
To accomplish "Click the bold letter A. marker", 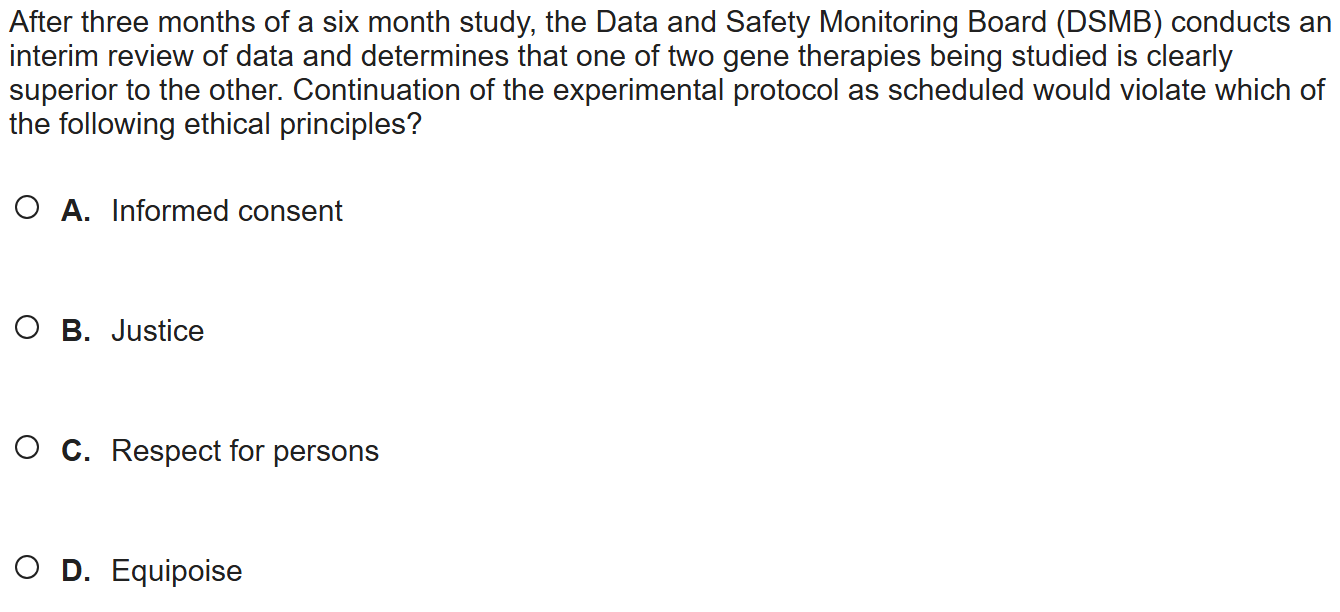I will 76,211.
